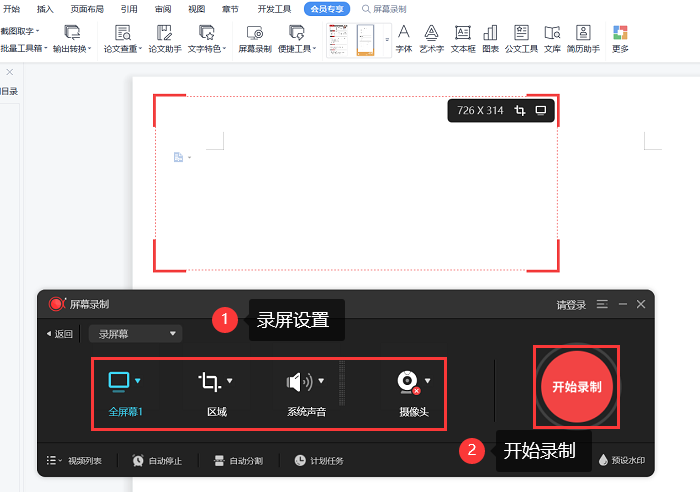The width and height of the screenshot is (700, 492).
Task: Switch to the 会员专享 ribbon tab
Action: 327,9
